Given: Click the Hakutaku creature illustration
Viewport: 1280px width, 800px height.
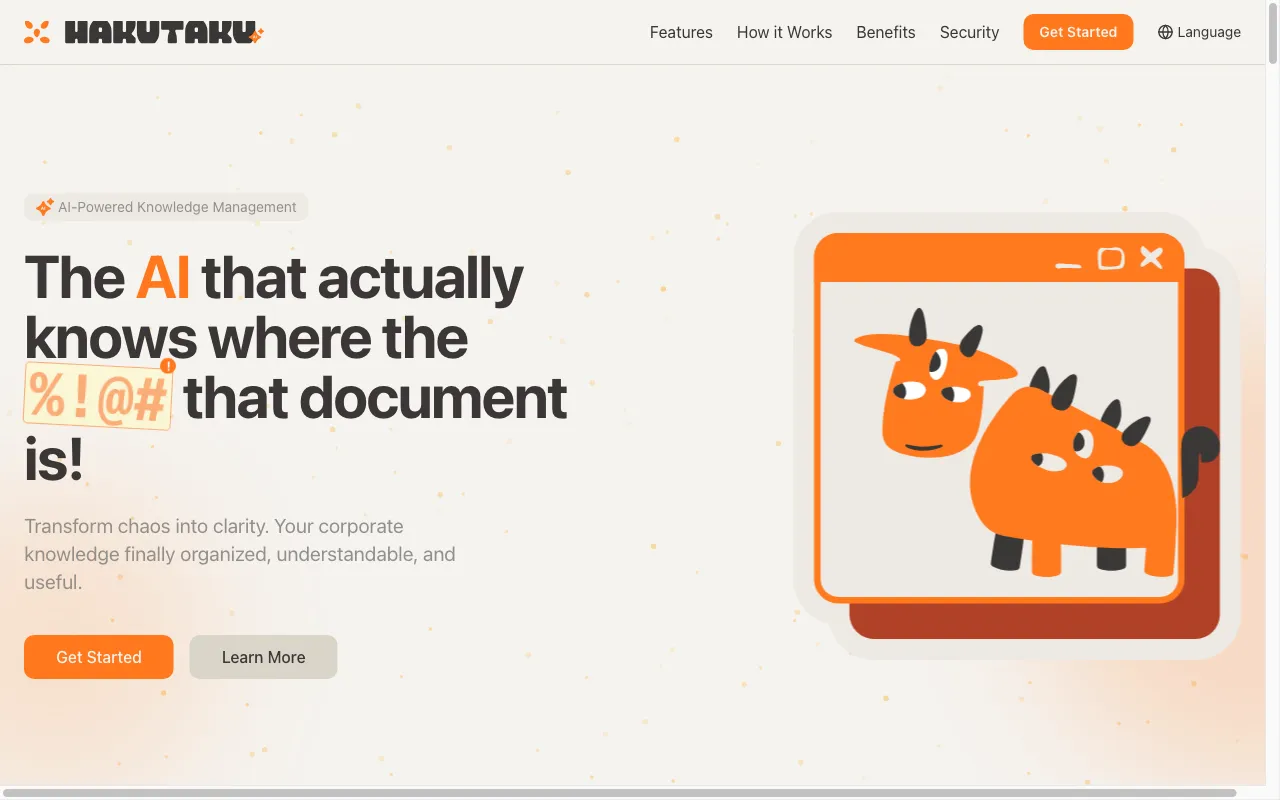Looking at the screenshot, I should (1035, 444).
